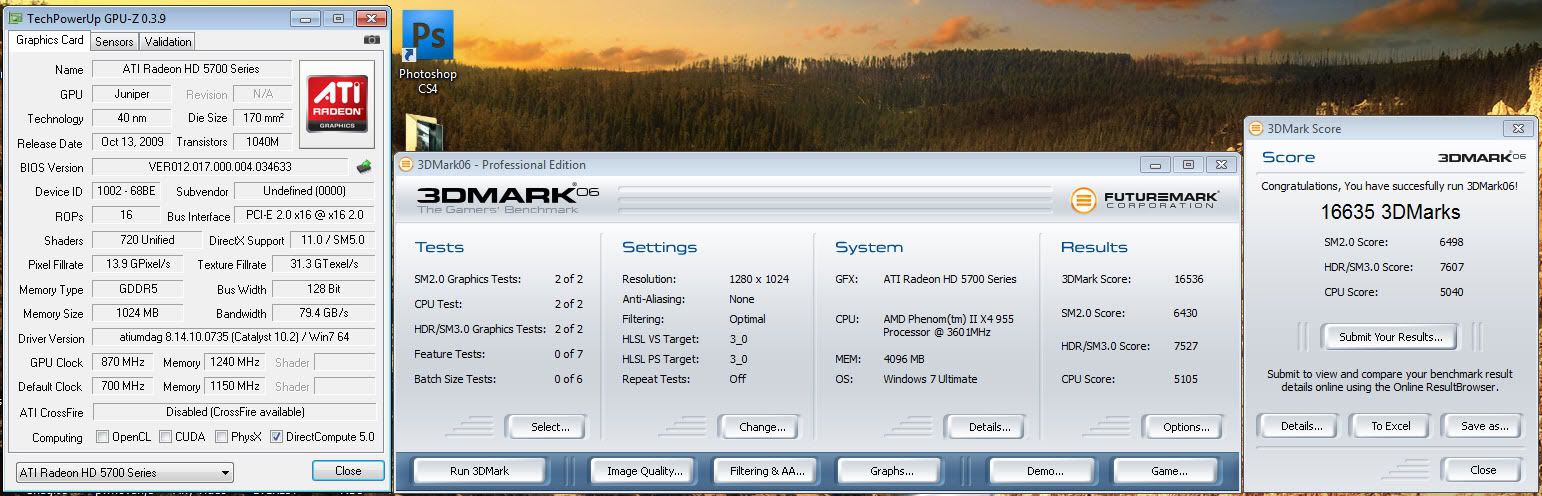Switch to the Sensors tab
Image resolution: width=1542 pixels, height=496 pixels.
(114, 42)
